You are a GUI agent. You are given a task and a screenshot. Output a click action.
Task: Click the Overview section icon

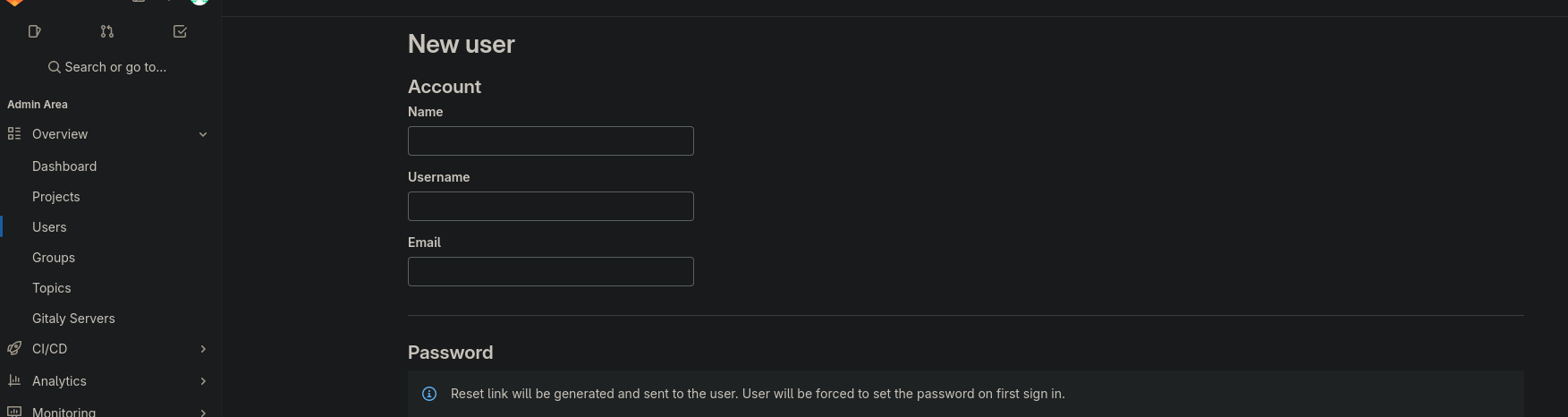click(14, 134)
